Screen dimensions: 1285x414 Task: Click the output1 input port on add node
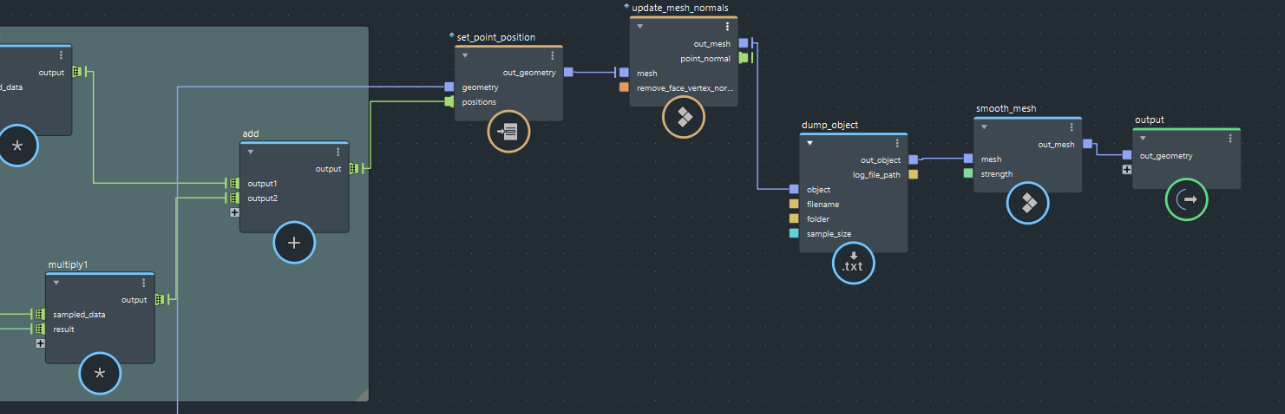point(234,183)
